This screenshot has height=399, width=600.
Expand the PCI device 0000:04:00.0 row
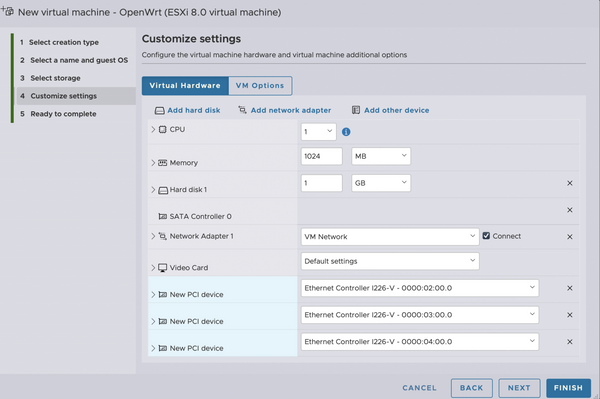[153, 348]
